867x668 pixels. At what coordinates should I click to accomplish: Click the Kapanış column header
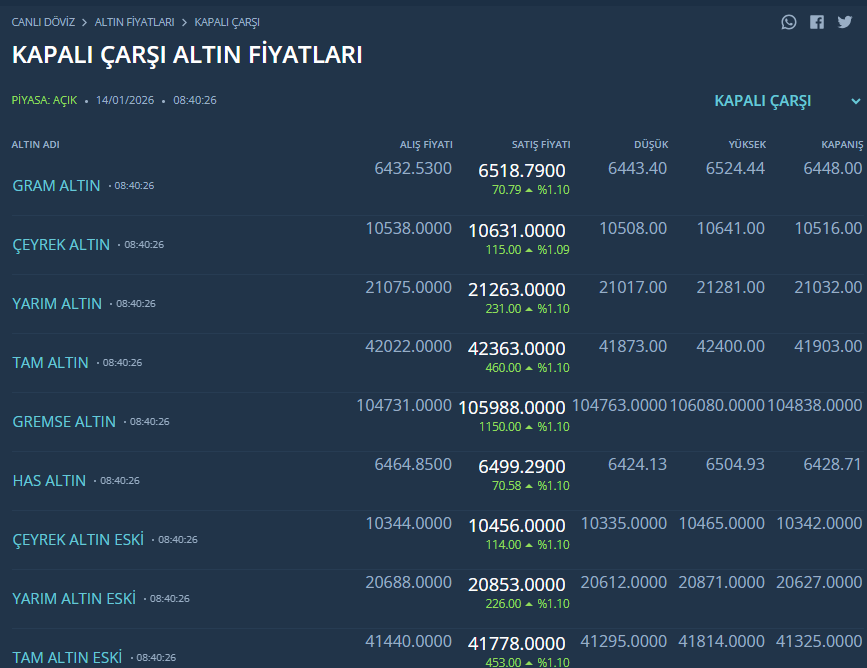841,145
